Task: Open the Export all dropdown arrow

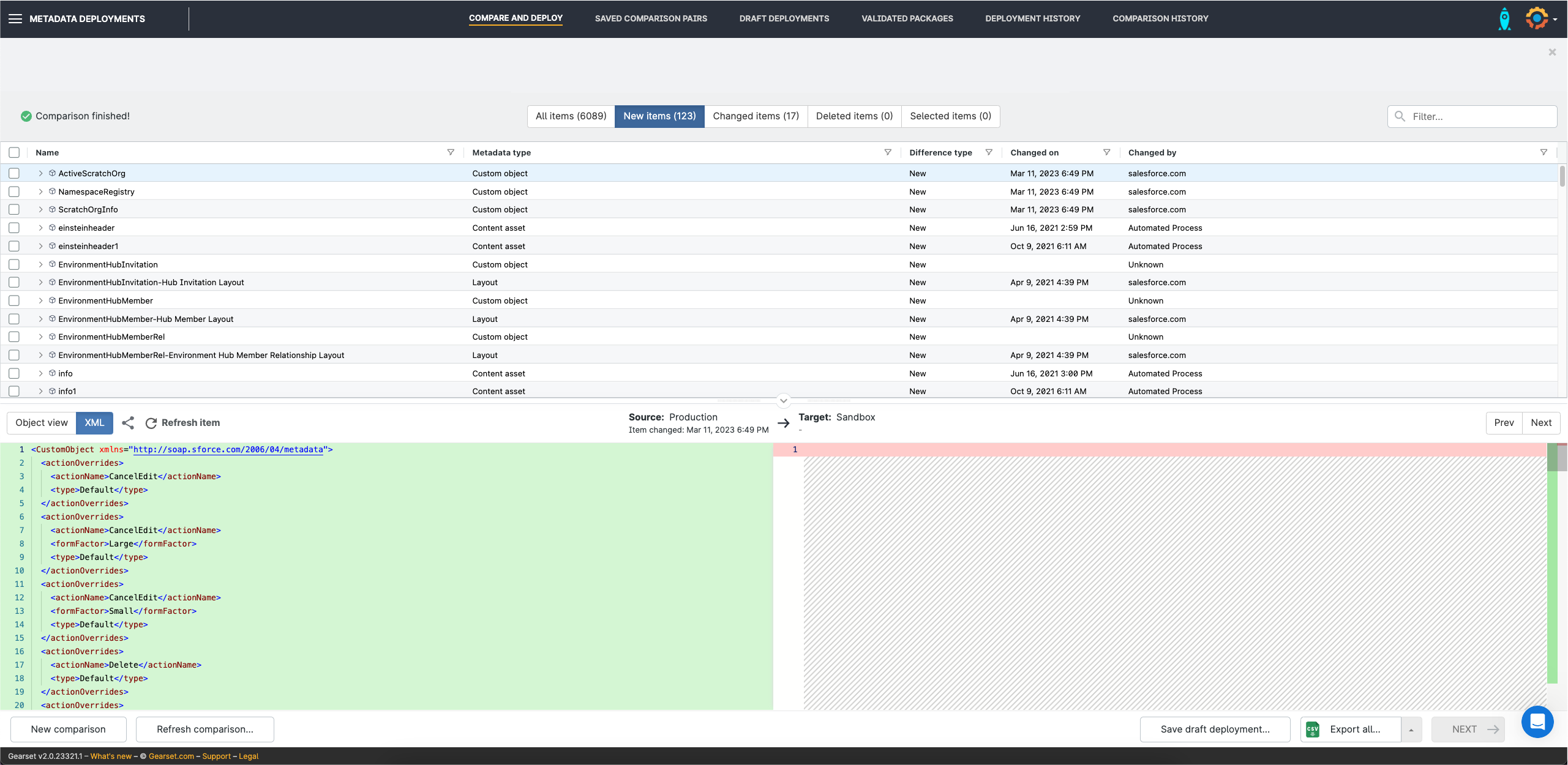Action: click(x=1411, y=730)
